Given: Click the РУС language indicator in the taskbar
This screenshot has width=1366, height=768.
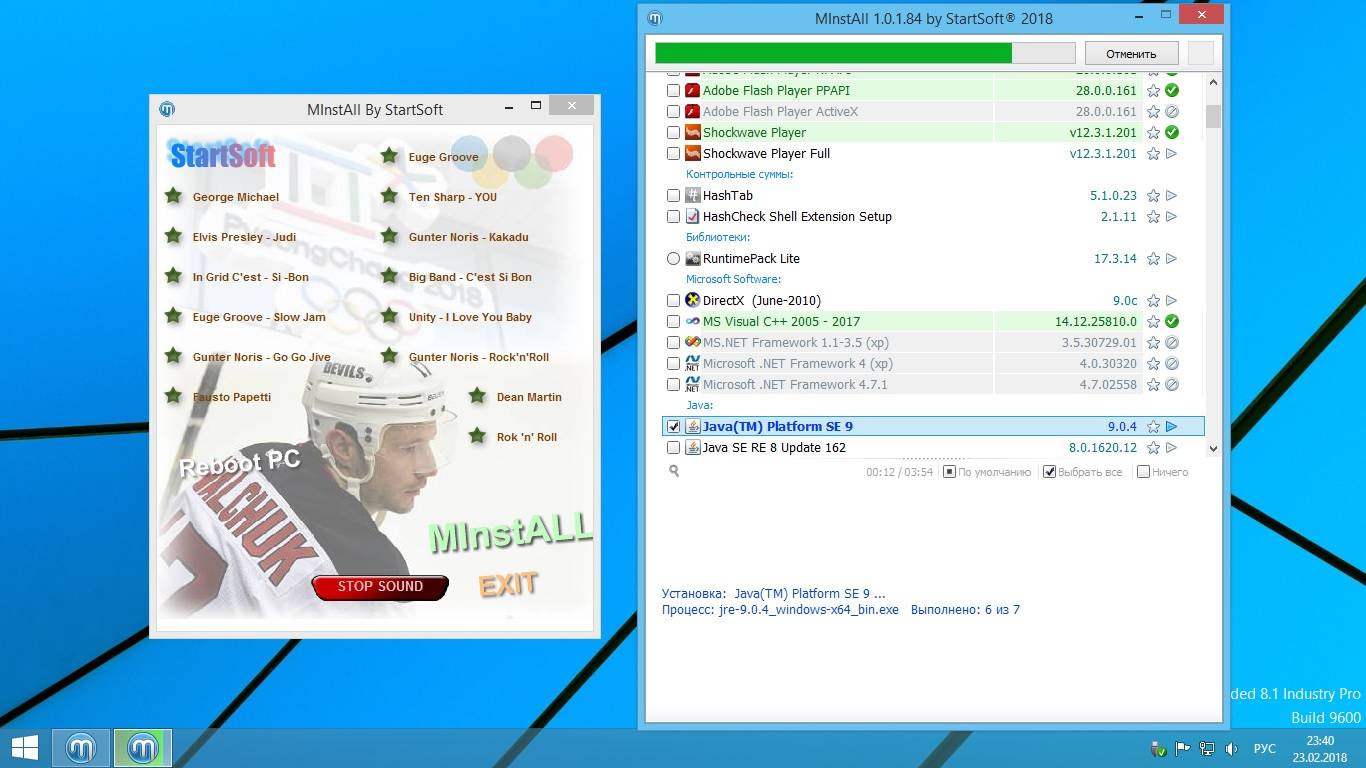Looking at the screenshot, I should point(1265,748).
